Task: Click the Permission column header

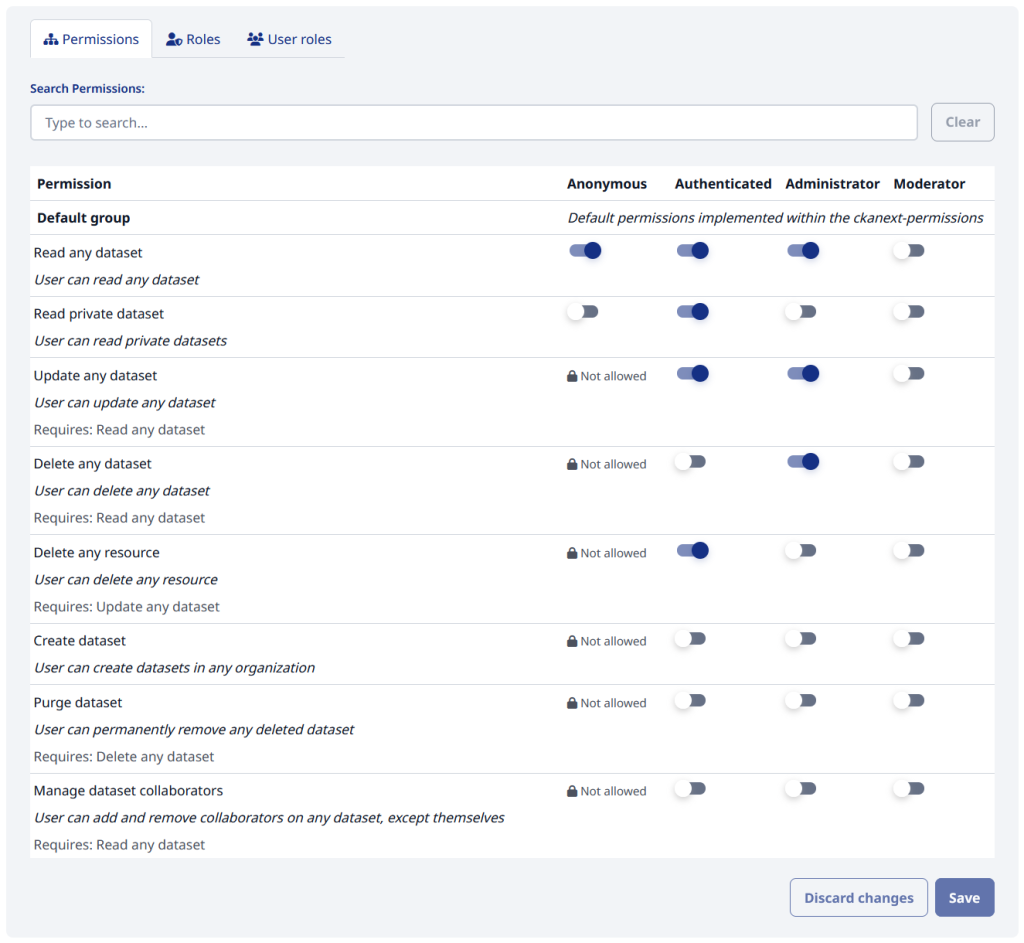Action: [x=74, y=184]
